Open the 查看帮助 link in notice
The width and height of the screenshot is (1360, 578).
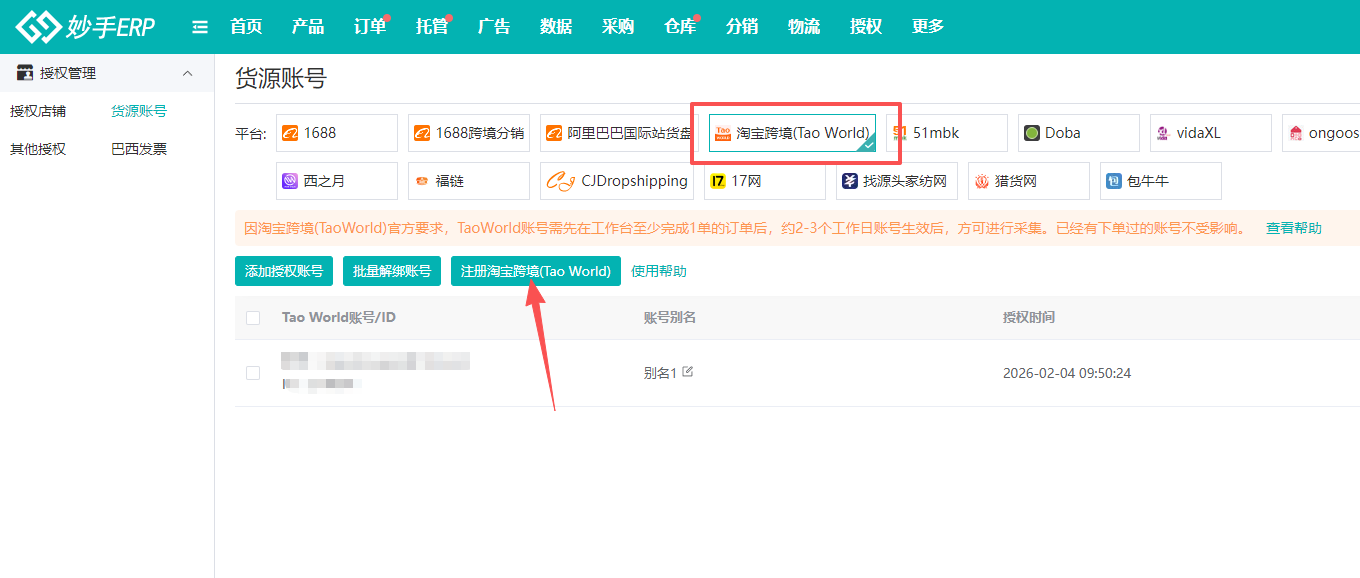pyautogui.click(x=1294, y=228)
